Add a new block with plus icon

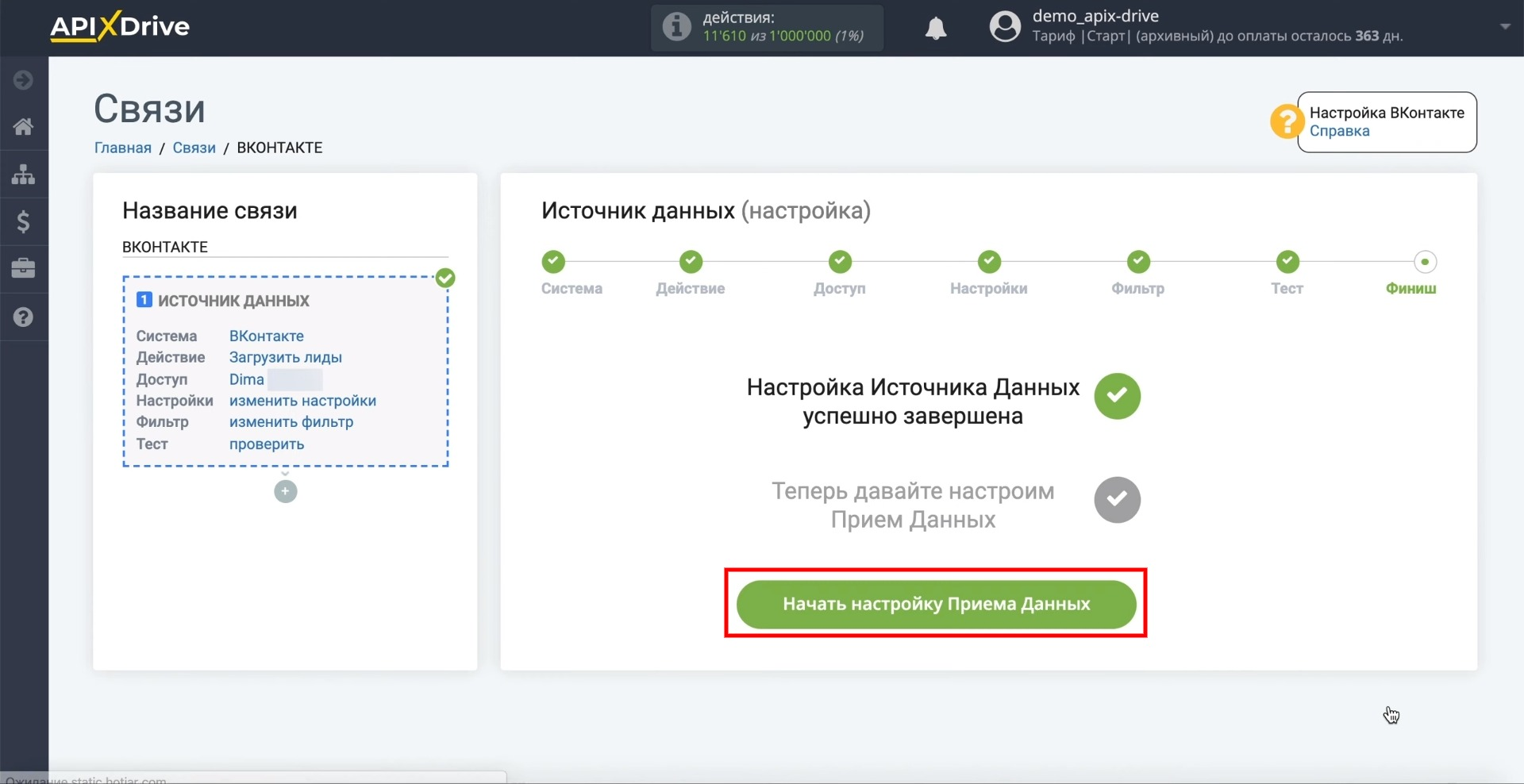285,491
